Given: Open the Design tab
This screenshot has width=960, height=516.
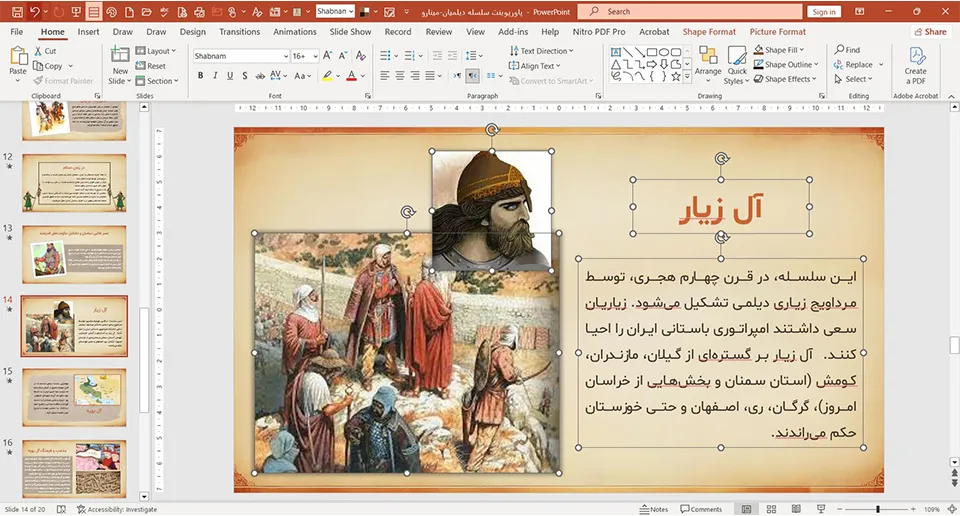Looking at the screenshot, I should point(193,32).
